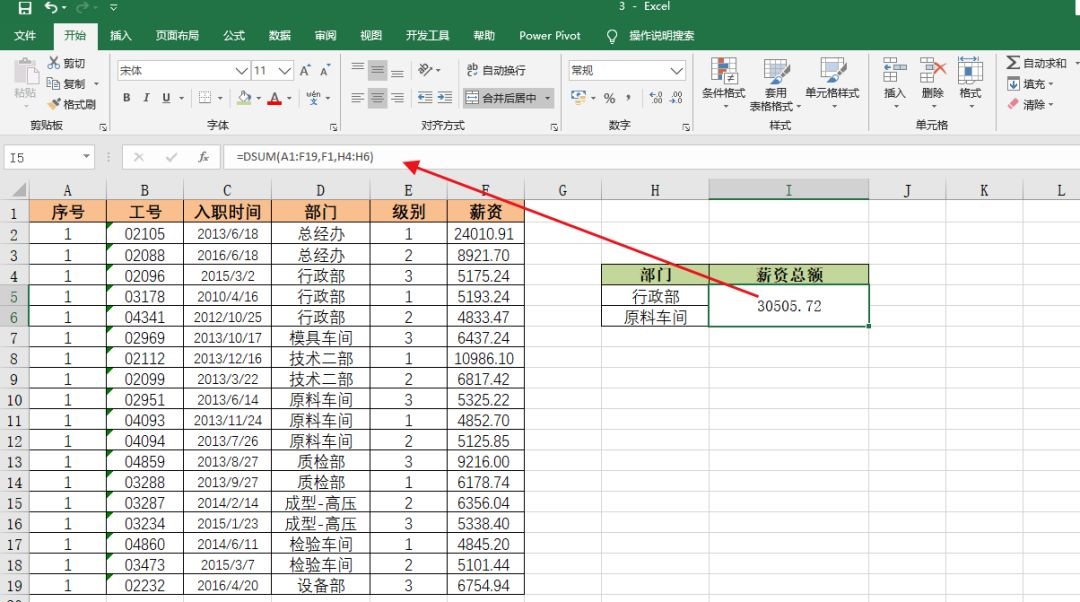The height and width of the screenshot is (602, 1080).
Task: Click the top align icon
Action: 357,70
